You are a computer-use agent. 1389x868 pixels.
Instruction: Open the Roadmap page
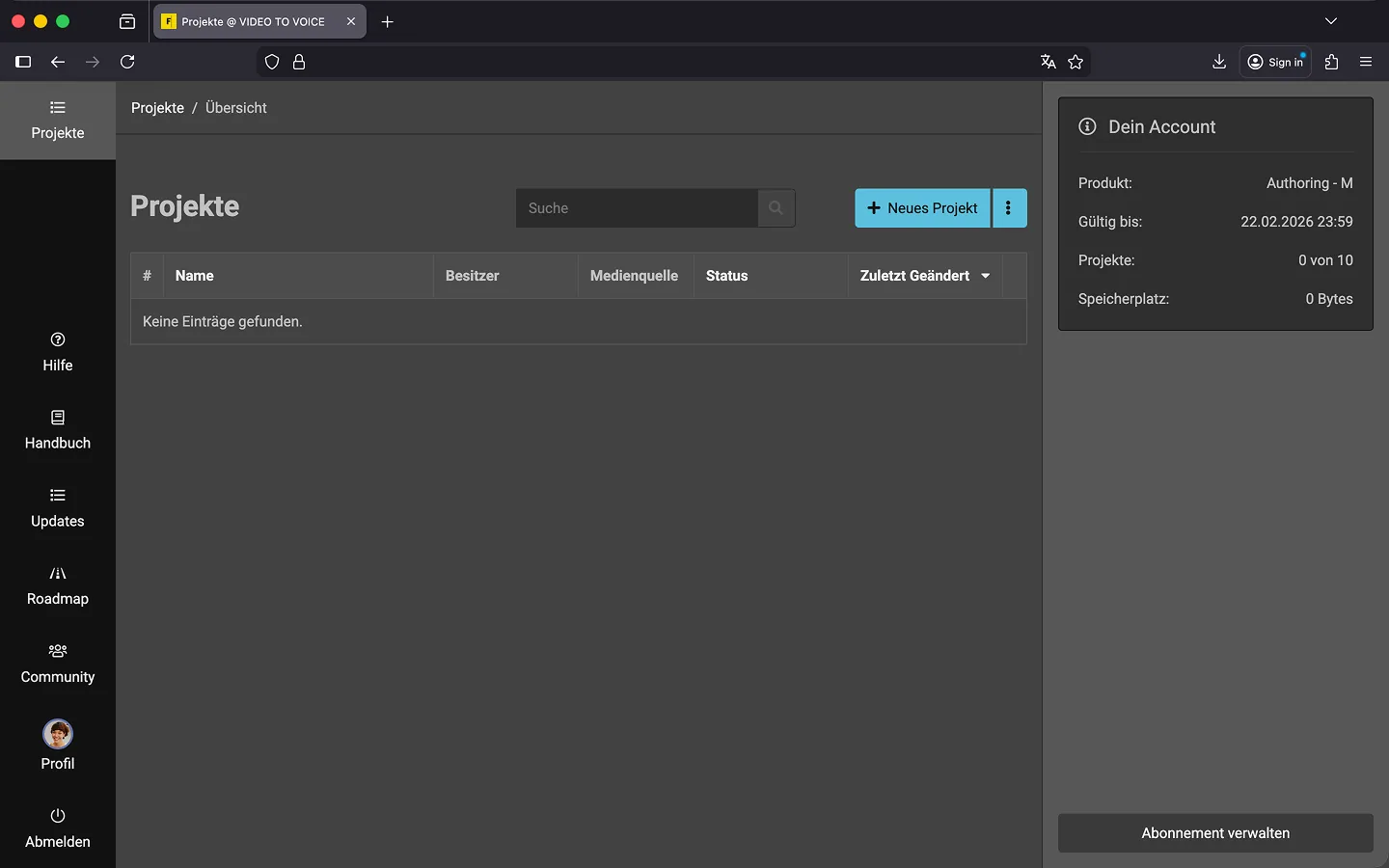pos(58,585)
